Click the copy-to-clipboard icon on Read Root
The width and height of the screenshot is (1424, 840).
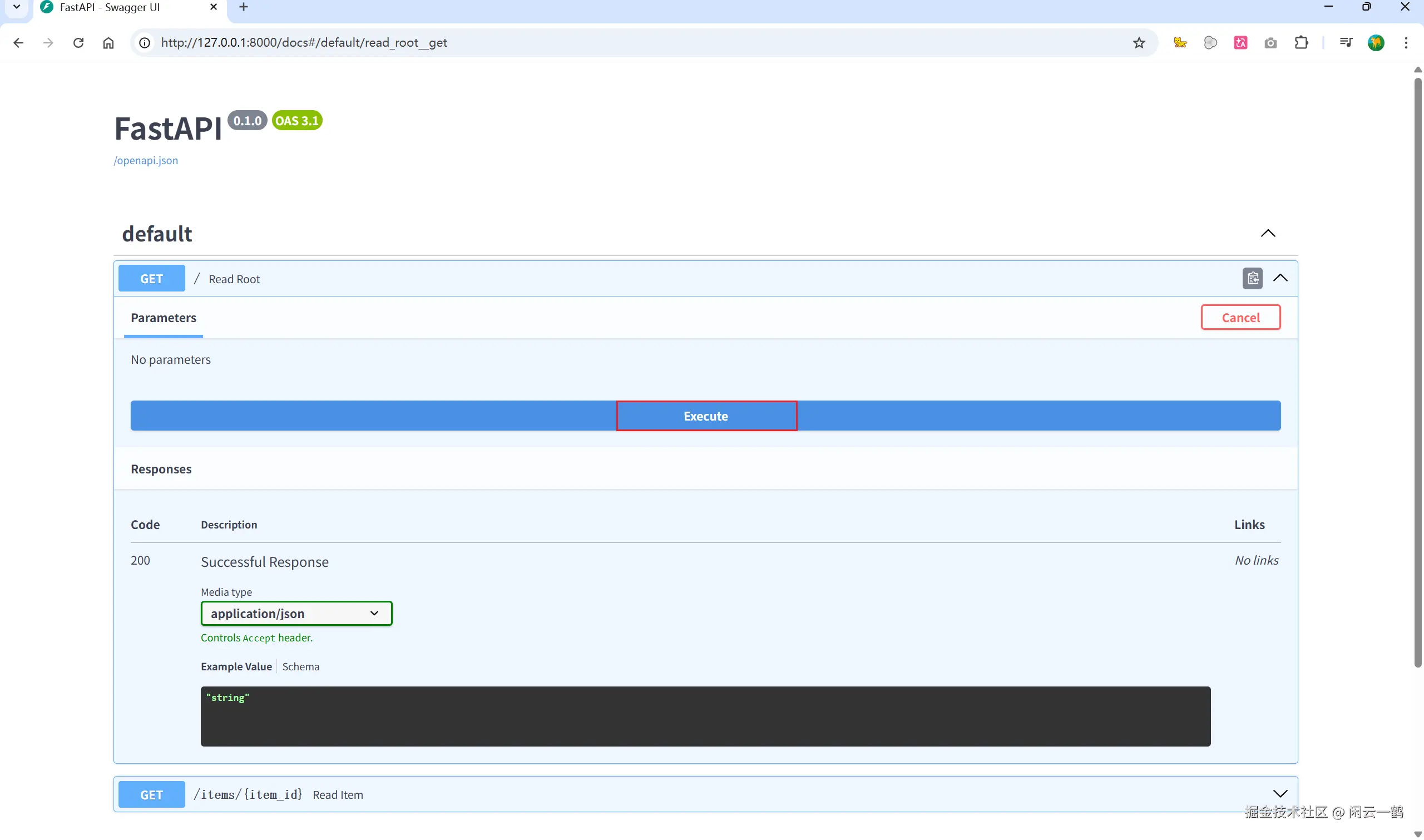pyautogui.click(x=1252, y=279)
